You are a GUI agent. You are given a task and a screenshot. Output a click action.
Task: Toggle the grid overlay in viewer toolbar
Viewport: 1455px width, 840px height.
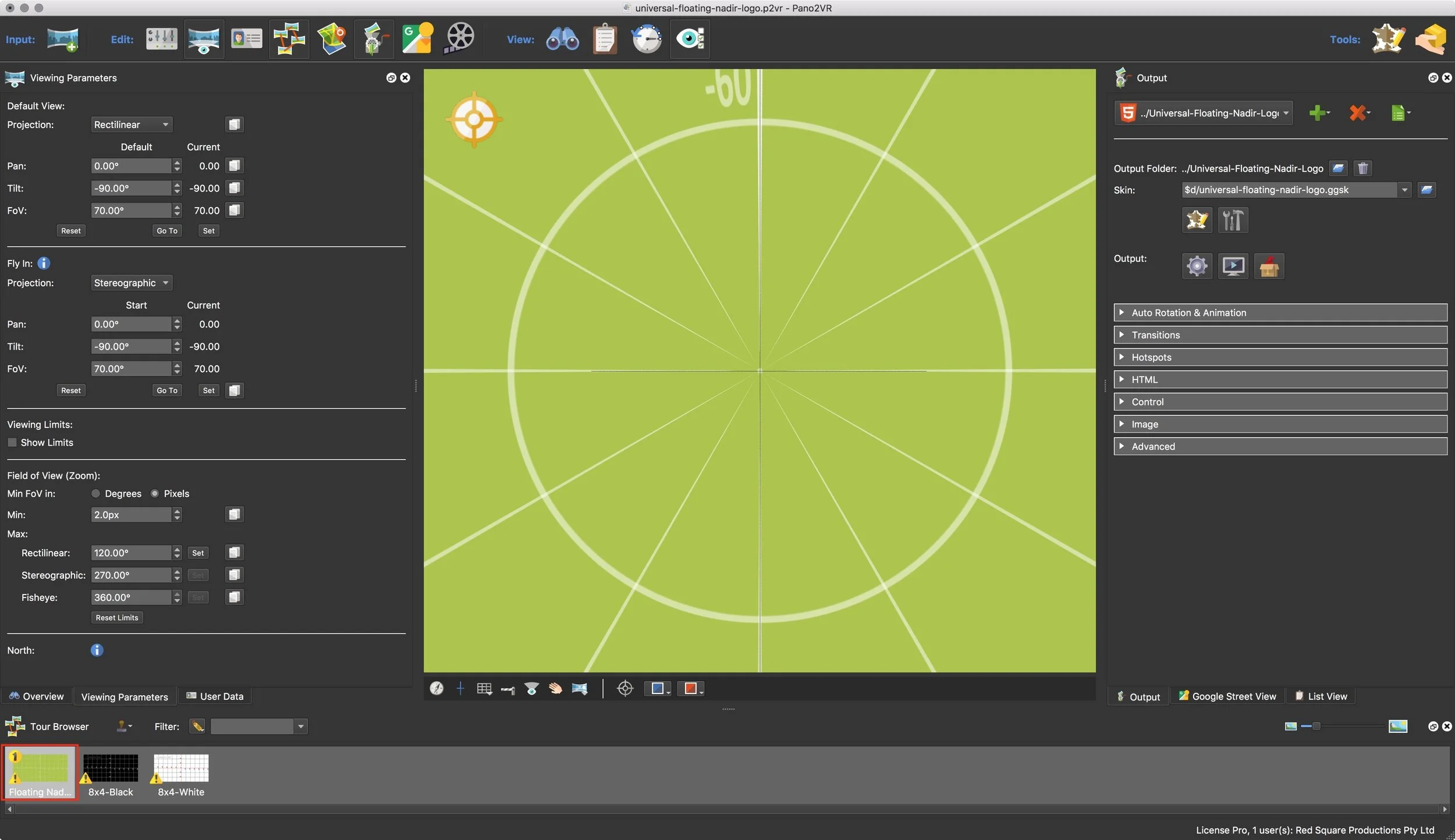click(x=484, y=689)
